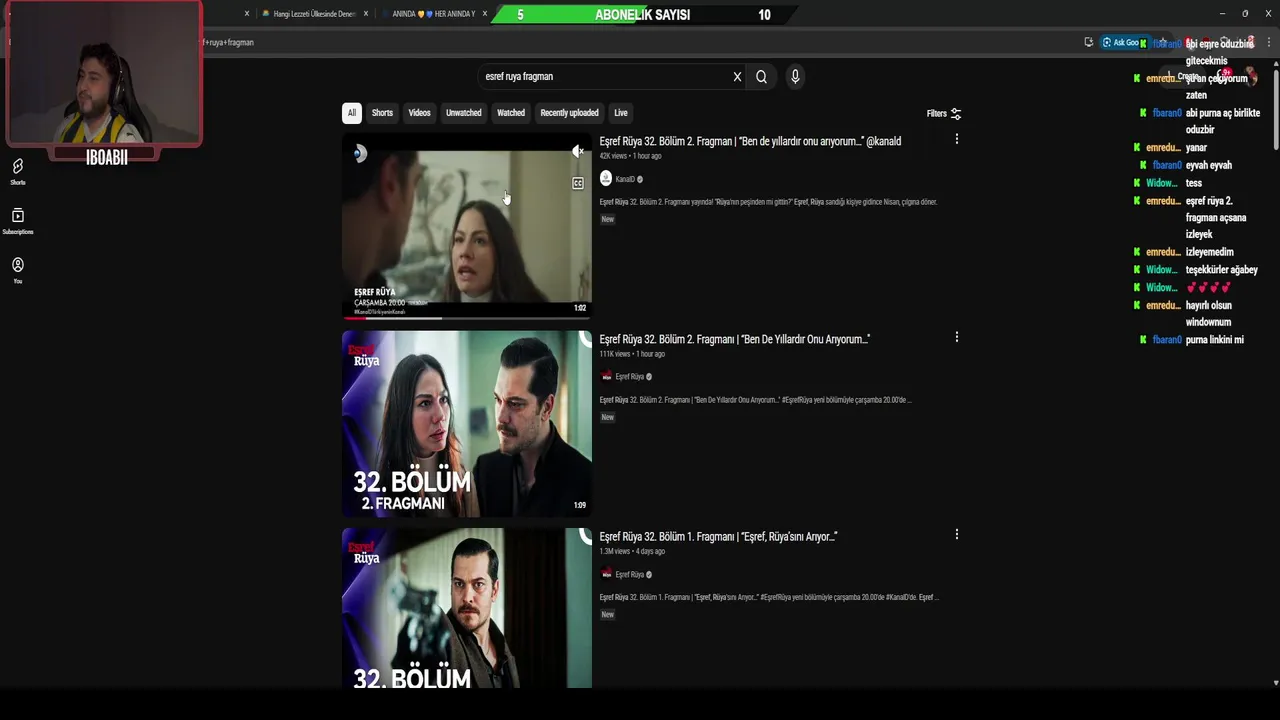The image size is (1280, 720).
Task: Select the Videos filter chip
Action: click(419, 113)
